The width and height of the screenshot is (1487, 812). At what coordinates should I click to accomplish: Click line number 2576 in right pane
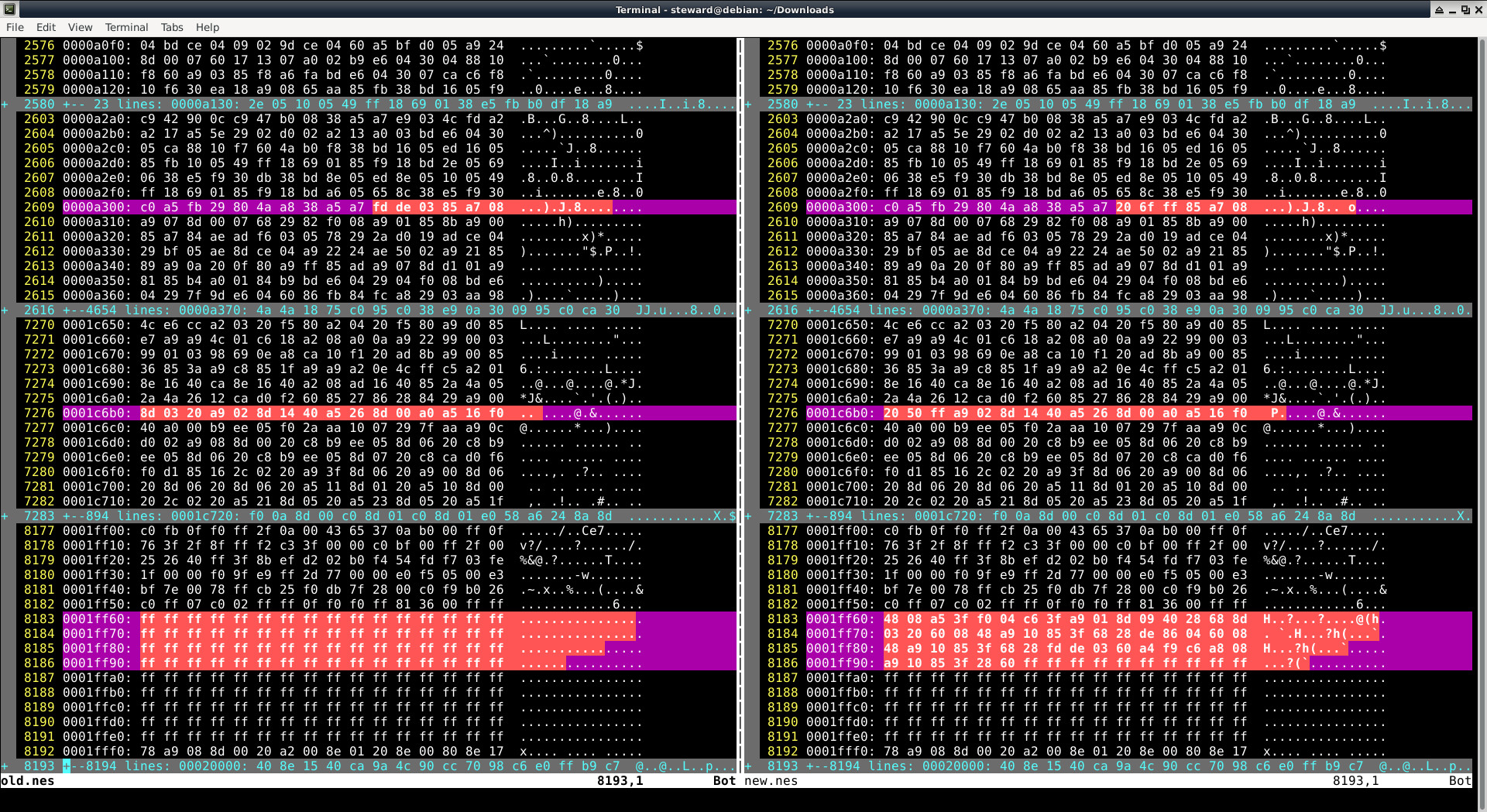pos(782,46)
